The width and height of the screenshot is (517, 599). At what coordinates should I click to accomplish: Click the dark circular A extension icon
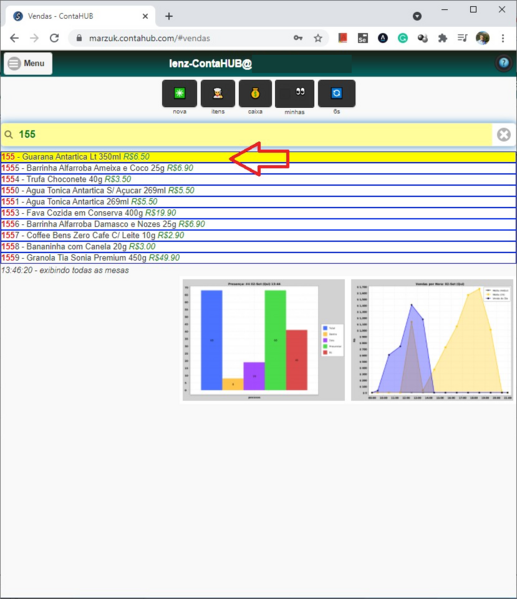[383, 38]
